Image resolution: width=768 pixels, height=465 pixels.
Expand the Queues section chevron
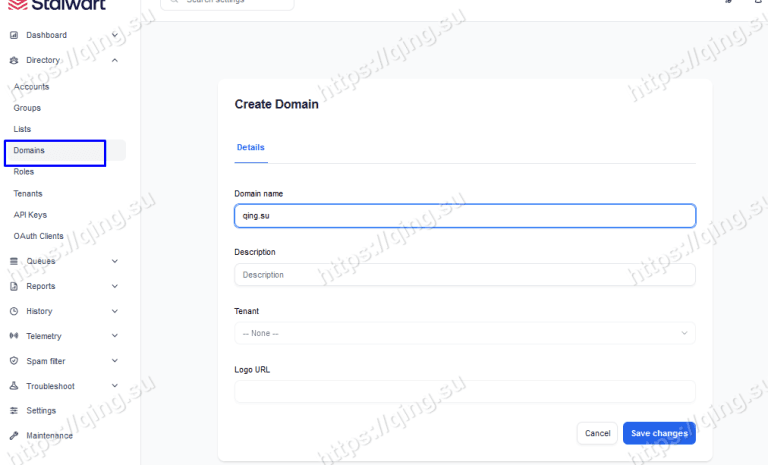click(115, 261)
